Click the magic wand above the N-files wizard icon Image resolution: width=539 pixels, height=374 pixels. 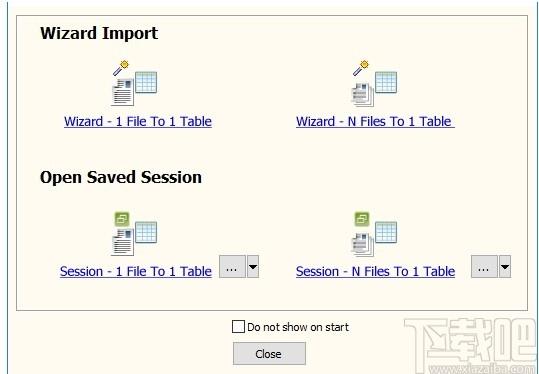[361, 68]
